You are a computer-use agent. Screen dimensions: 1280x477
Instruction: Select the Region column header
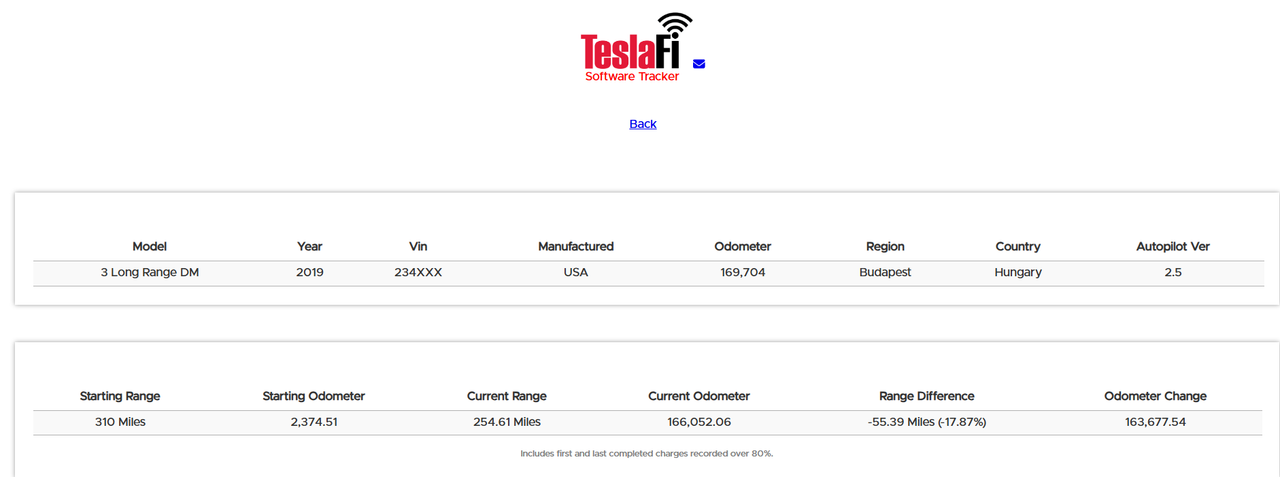coord(885,247)
